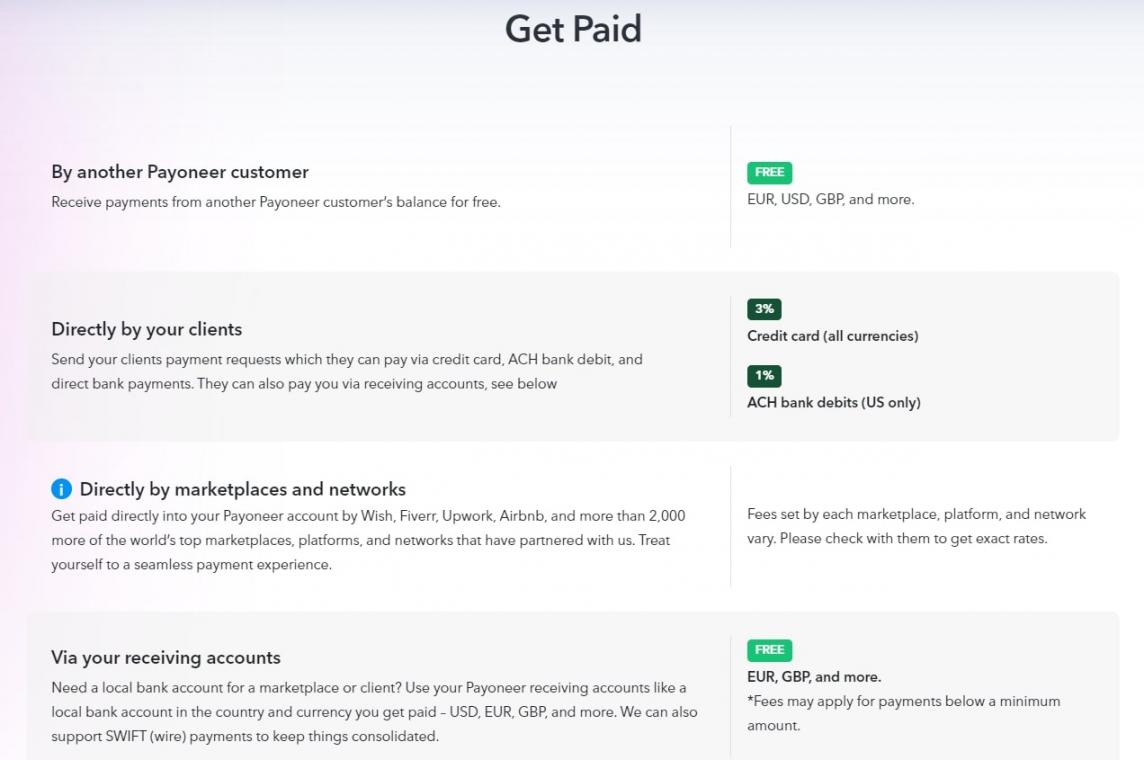
Task: Click the Wish, Fiverr, Upwork, Airbnb paragraph
Action: tap(367, 540)
